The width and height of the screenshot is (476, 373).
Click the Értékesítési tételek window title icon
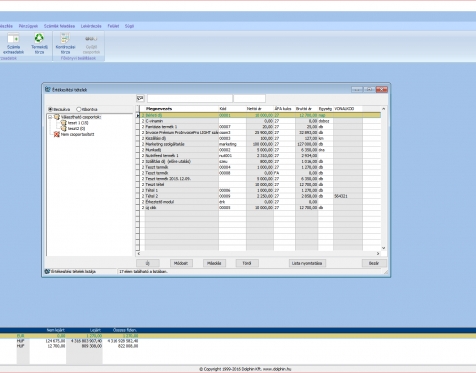48,89
